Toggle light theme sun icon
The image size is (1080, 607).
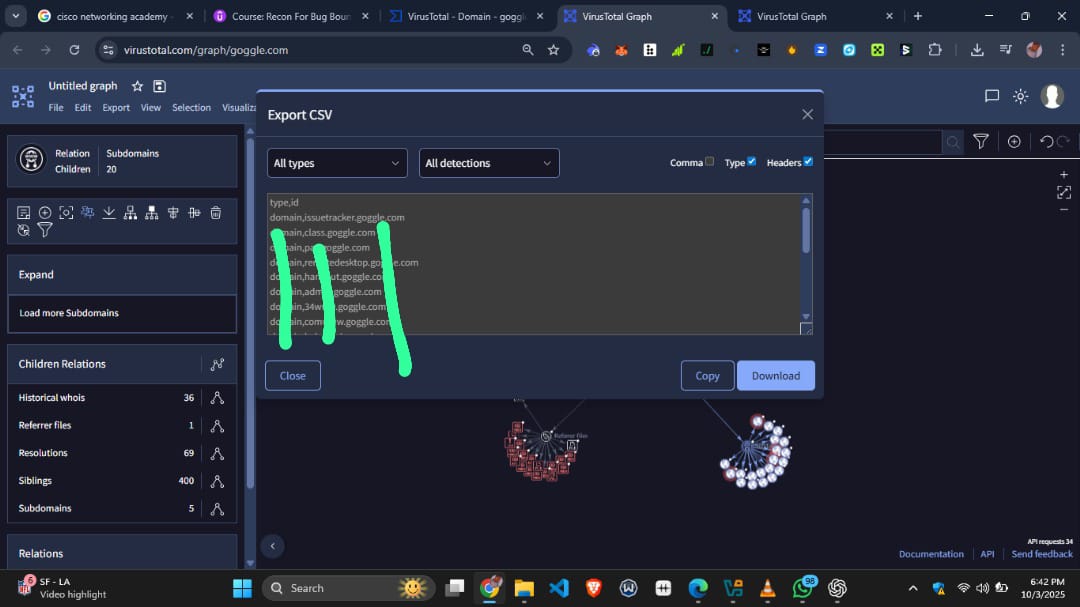point(1021,96)
